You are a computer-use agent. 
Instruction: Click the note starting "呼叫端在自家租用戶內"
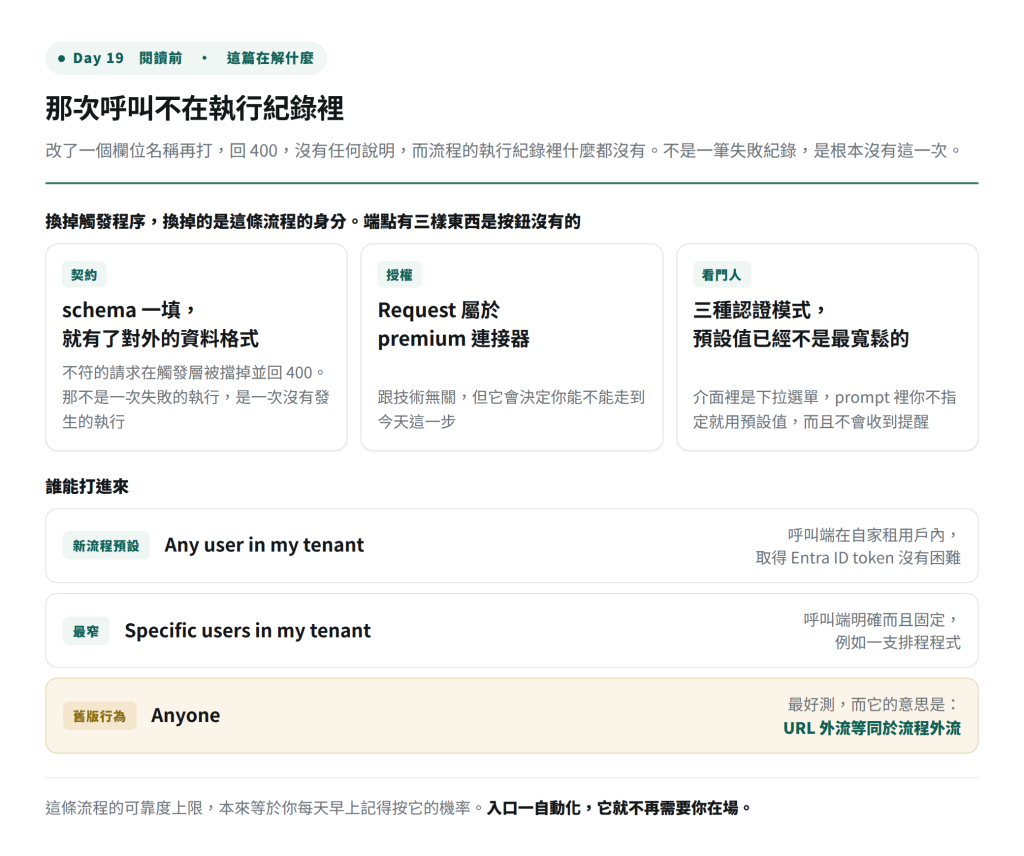coord(858,547)
